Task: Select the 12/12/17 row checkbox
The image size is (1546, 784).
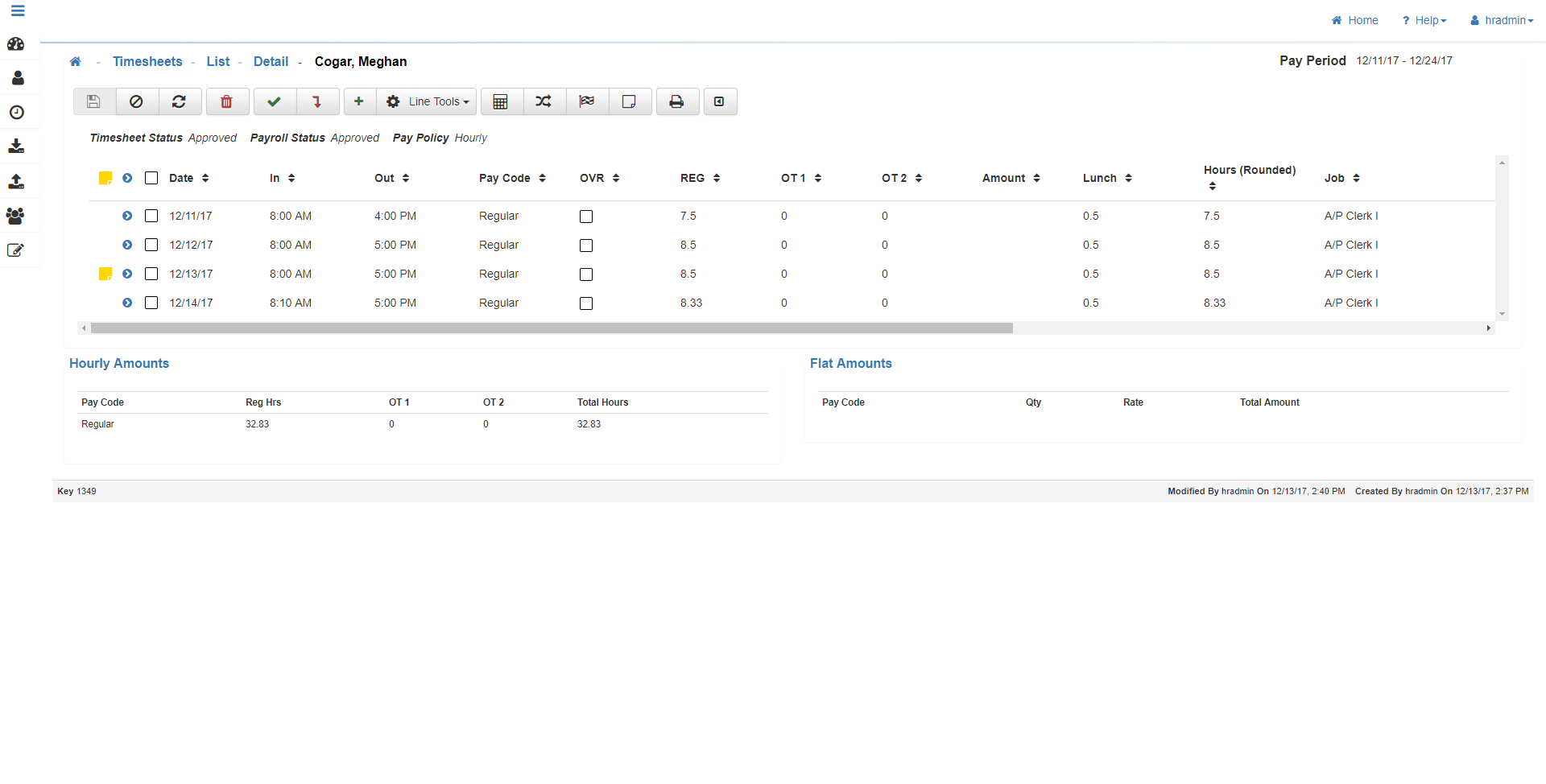Action: pyautogui.click(x=151, y=245)
